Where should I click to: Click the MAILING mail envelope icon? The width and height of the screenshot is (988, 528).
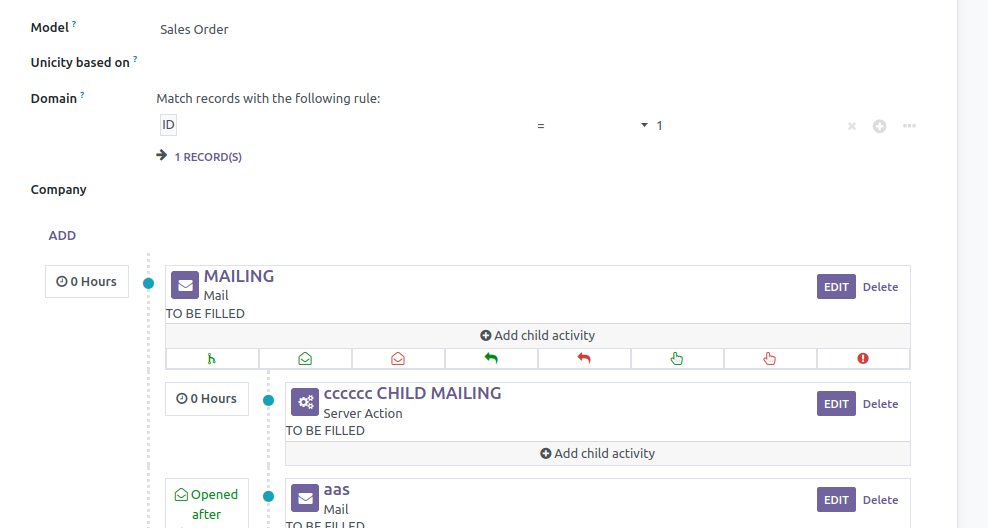pyautogui.click(x=185, y=285)
